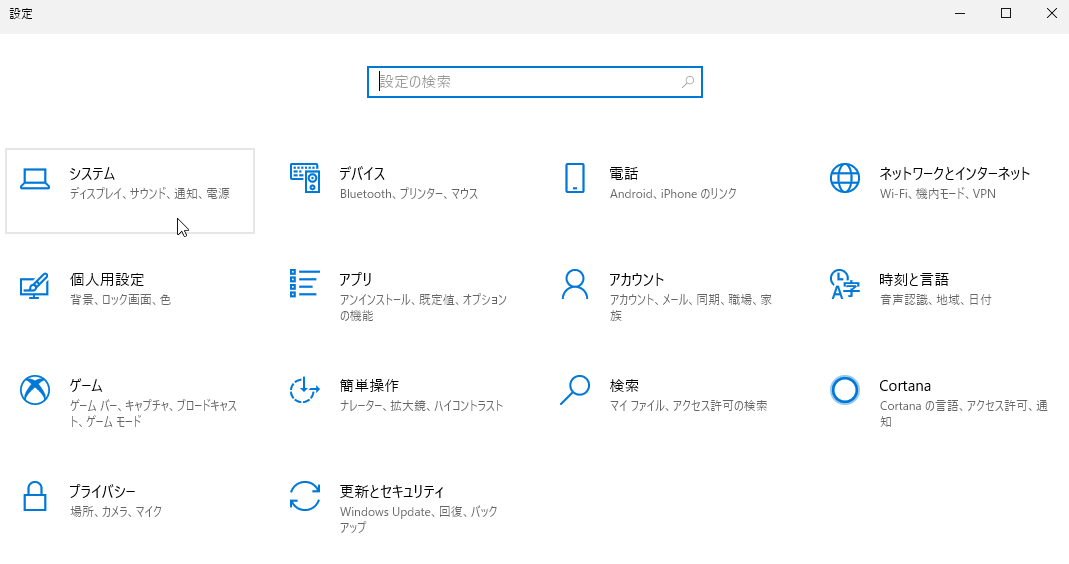The image size is (1069, 564).
Task: Click description ディスプレイ、サウンド、通知、電源
Action: (x=149, y=194)
